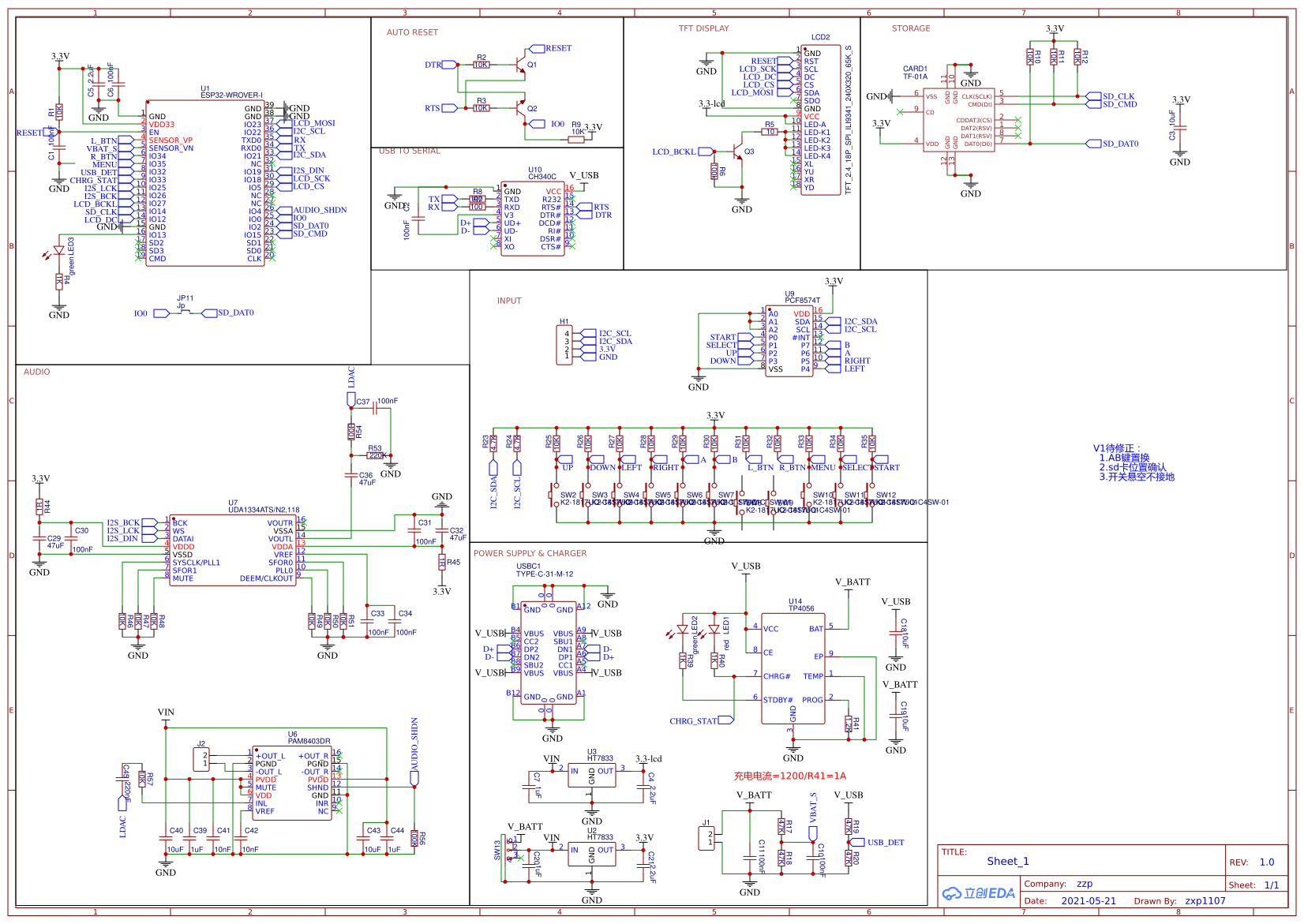Click the USB_DET net port near R19
This screenshot has width=1304, height=924.
[878, 842]
